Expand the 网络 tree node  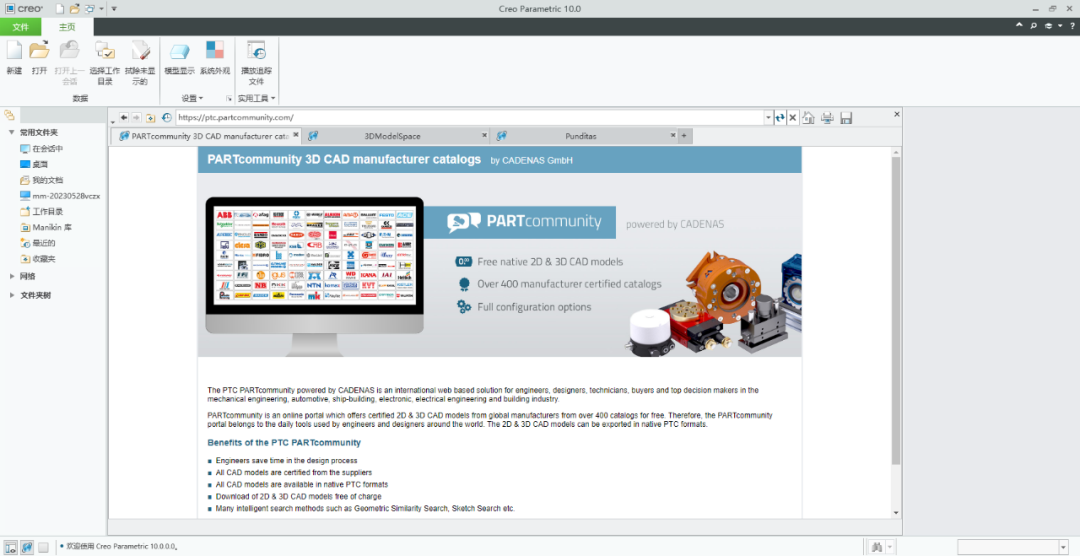coord(12,276)
